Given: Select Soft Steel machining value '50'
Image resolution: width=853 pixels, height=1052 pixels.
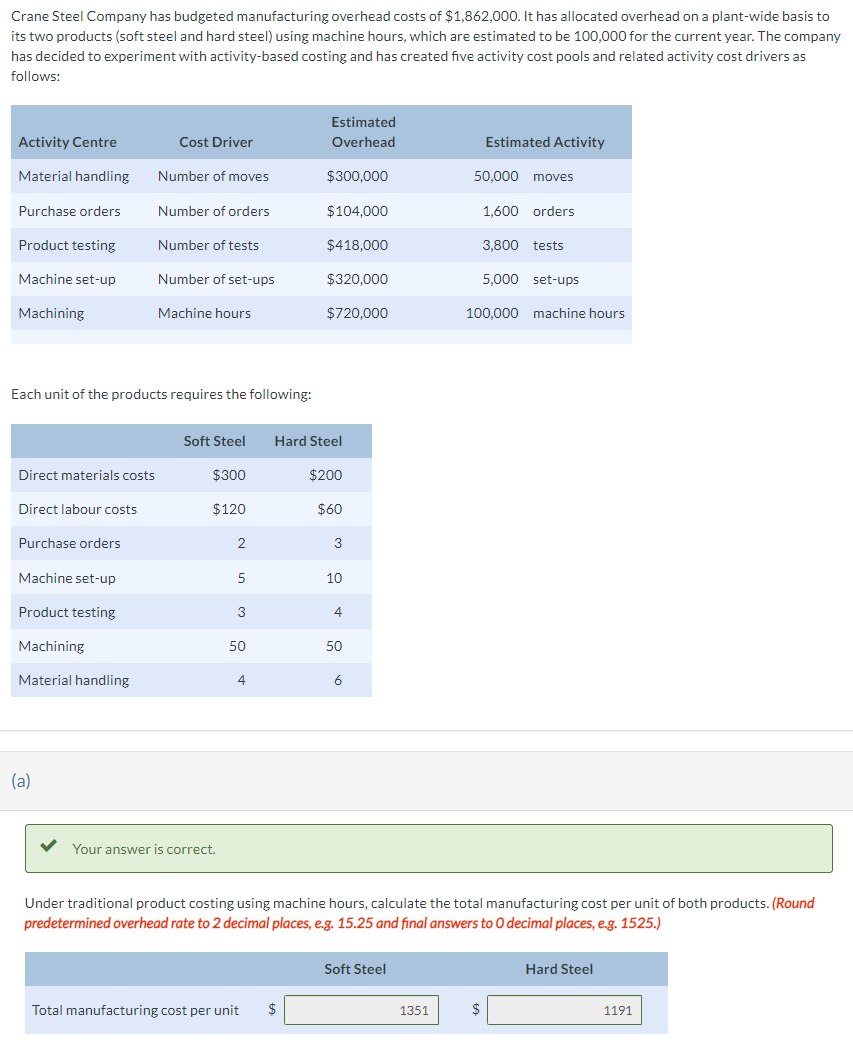Looking at the screenshot, I should pos(238,646).
